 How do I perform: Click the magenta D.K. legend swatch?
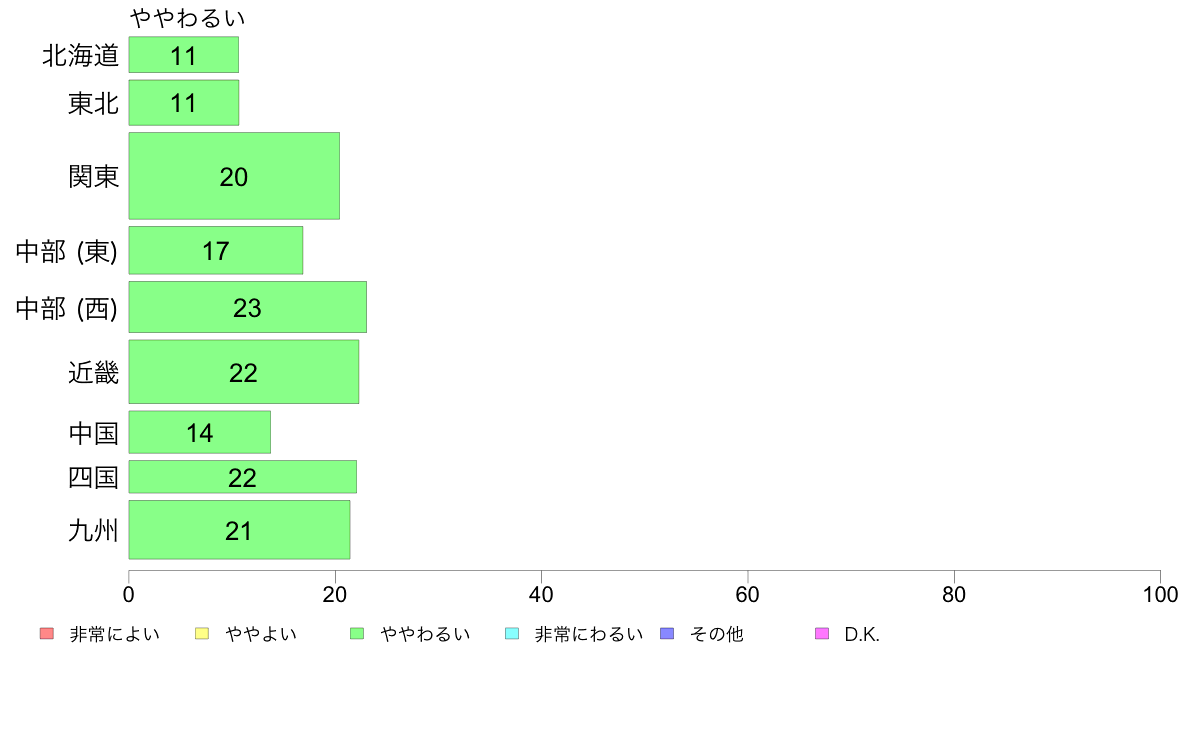(822, 634)
